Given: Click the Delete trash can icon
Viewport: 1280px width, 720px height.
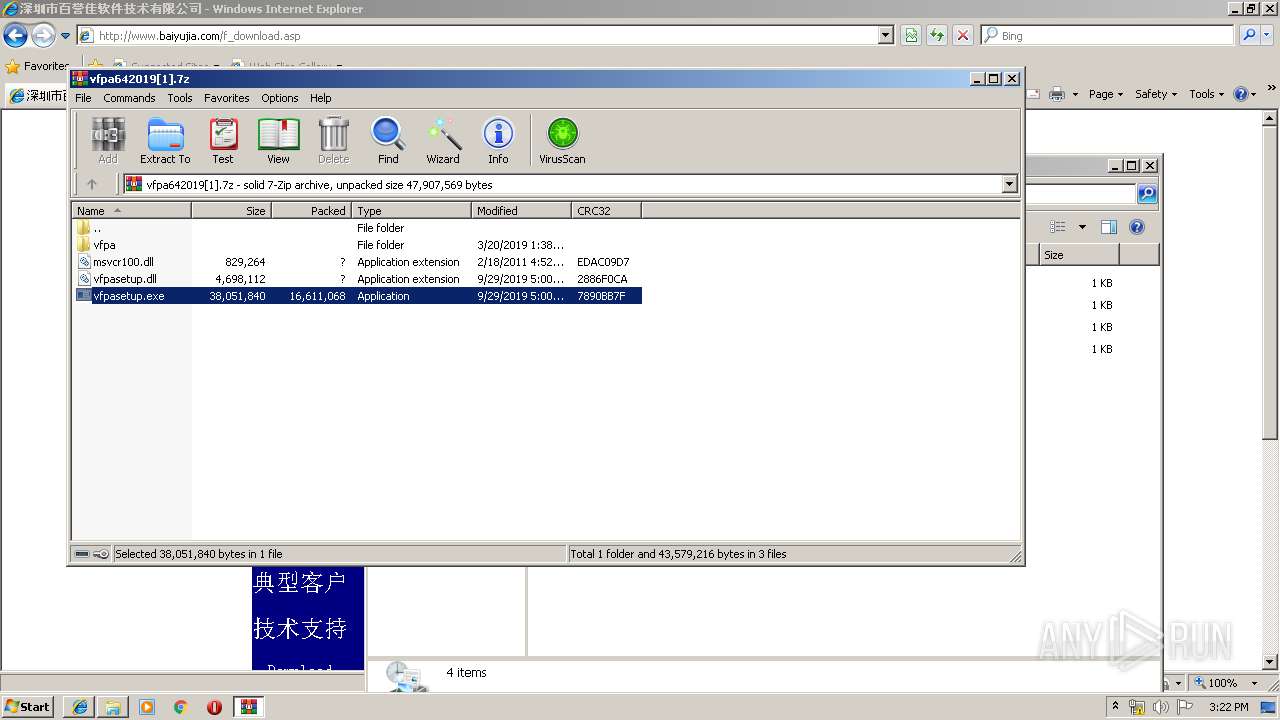Looking at the screenshot, I should (333, 141).
